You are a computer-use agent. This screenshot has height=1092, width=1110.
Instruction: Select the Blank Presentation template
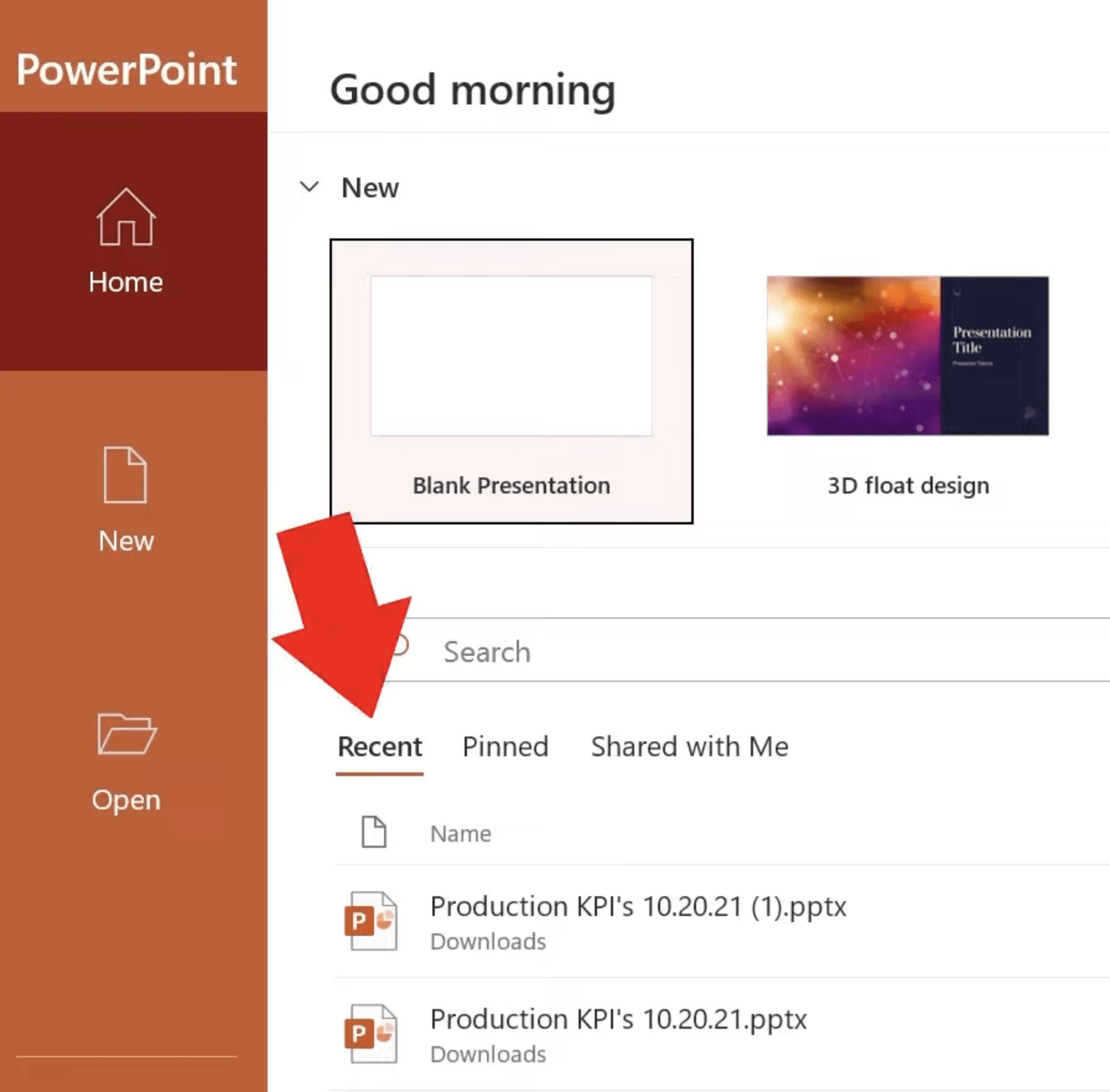(x=511, y=381)
